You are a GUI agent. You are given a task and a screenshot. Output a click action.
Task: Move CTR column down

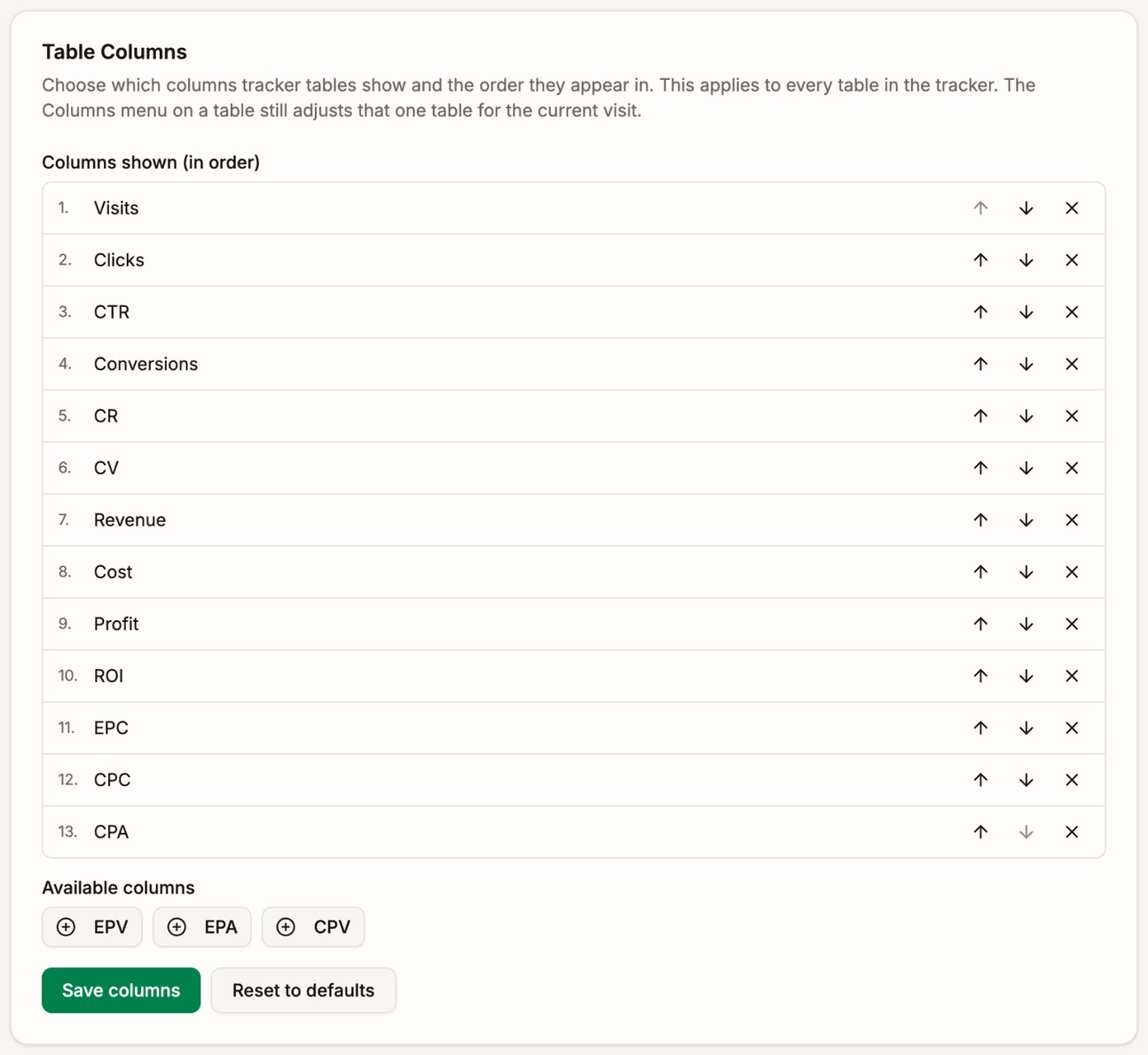(1026, 312)
